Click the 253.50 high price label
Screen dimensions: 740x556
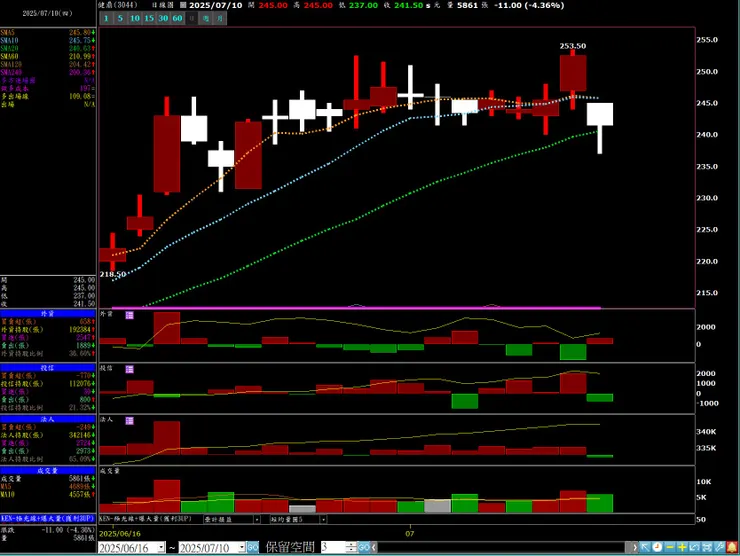(x=572, y=46)
